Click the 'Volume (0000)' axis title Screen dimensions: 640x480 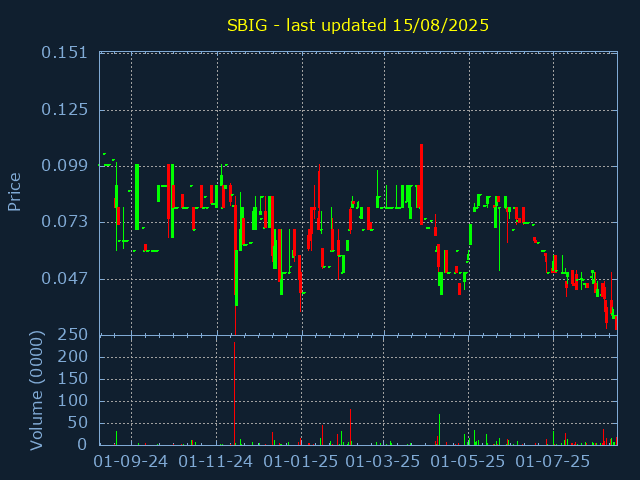[x=36, y=391]
